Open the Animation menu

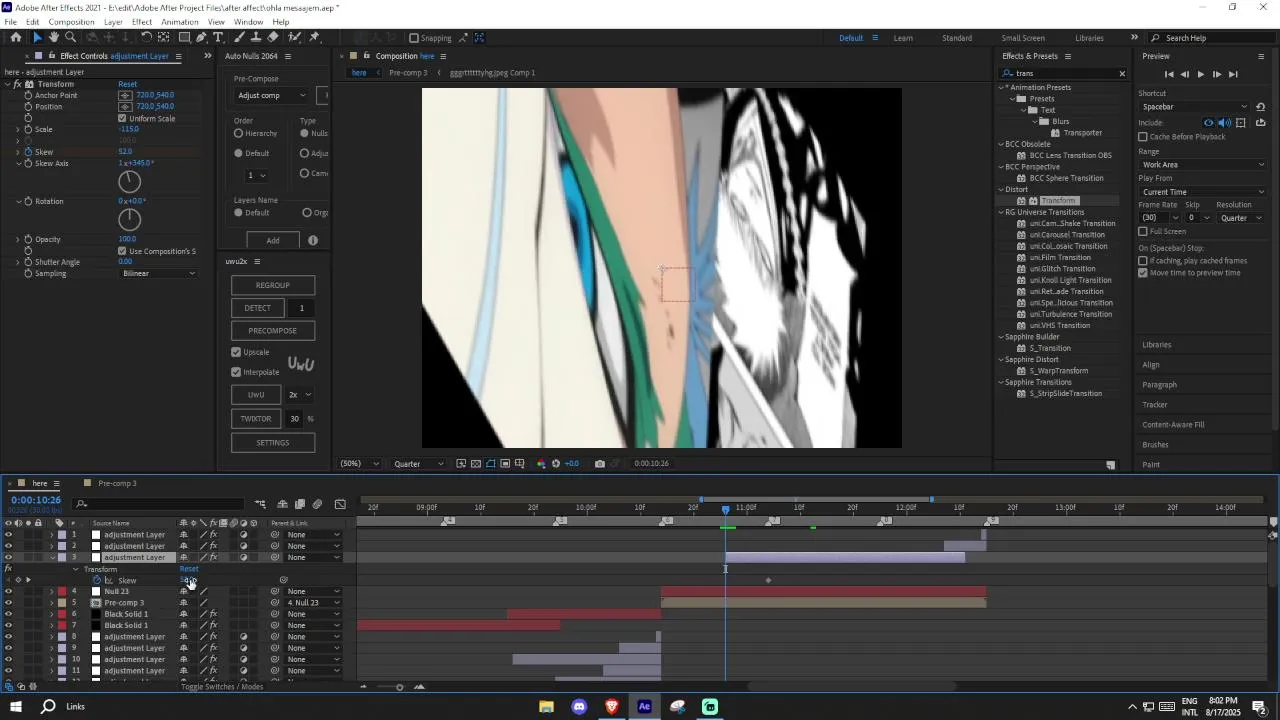pos(179,22)
